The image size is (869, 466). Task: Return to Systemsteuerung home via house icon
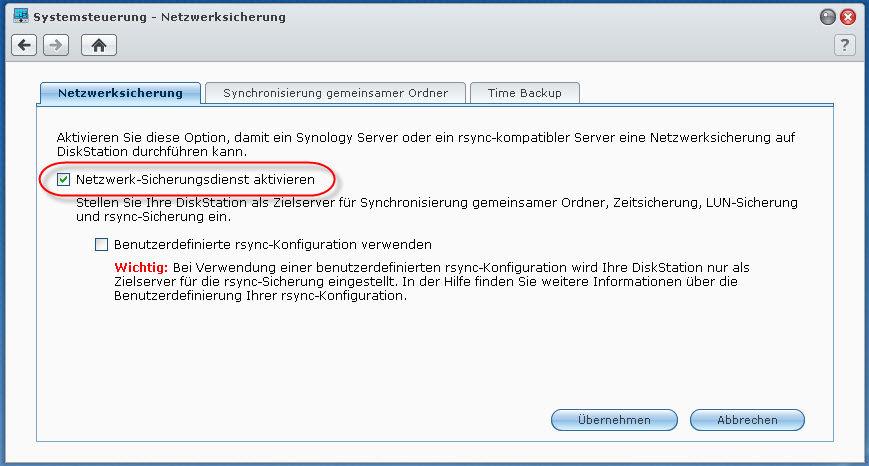99,45
